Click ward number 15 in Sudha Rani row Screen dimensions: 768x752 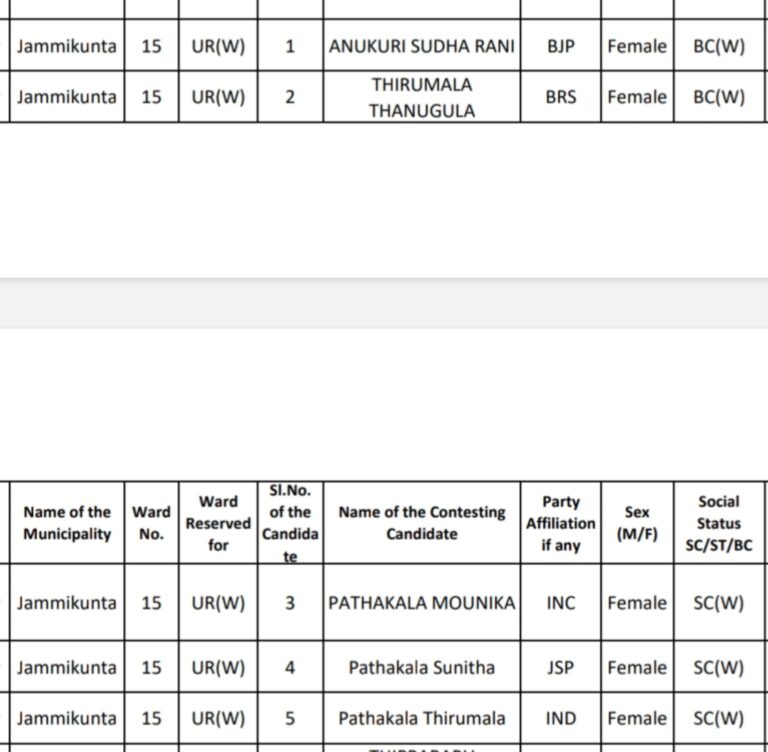[x=151, y=46]
